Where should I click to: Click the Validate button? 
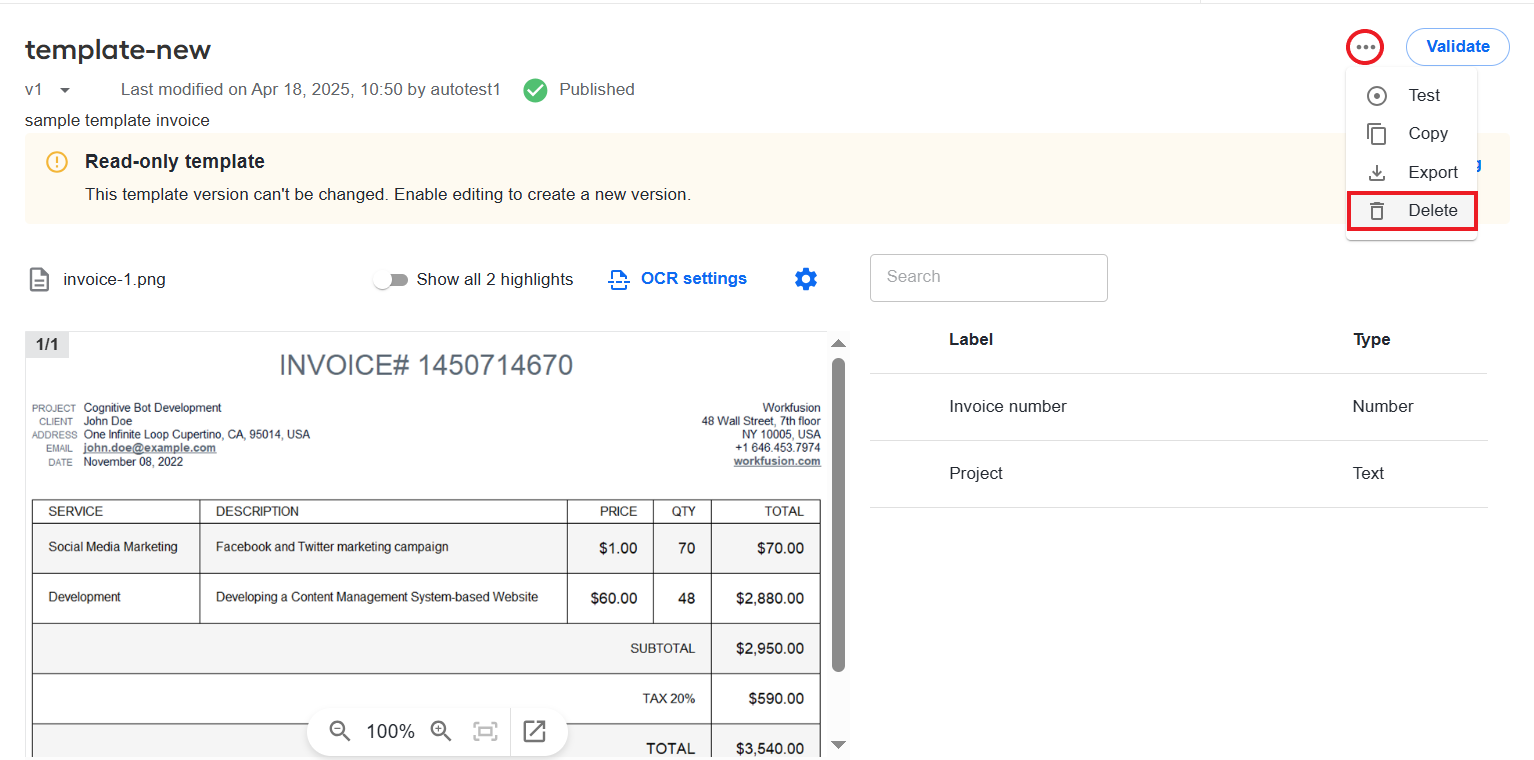coord(1457,47)
